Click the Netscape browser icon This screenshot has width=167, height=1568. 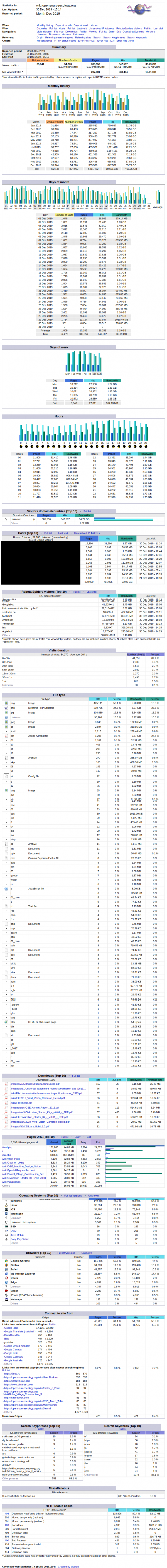pyautogui.click(x=6, y=1300)
